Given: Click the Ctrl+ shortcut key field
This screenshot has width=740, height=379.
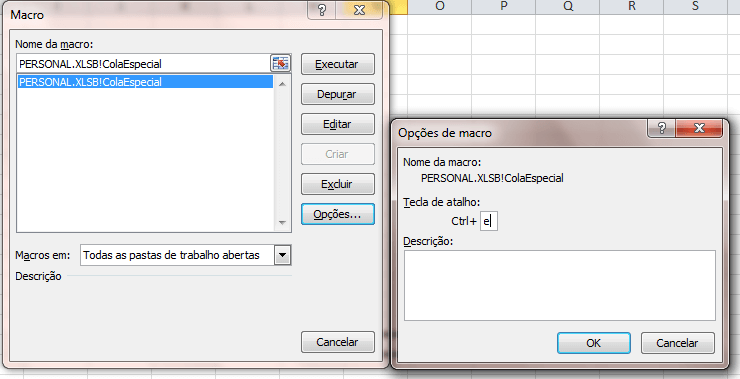Looking at the screenshot, I should 488,221.
